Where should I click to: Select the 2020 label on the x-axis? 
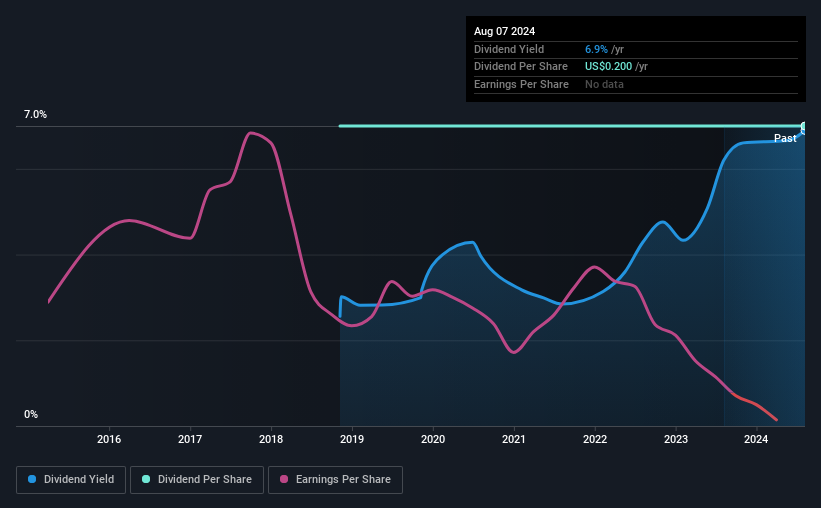(x=433, y=439)
